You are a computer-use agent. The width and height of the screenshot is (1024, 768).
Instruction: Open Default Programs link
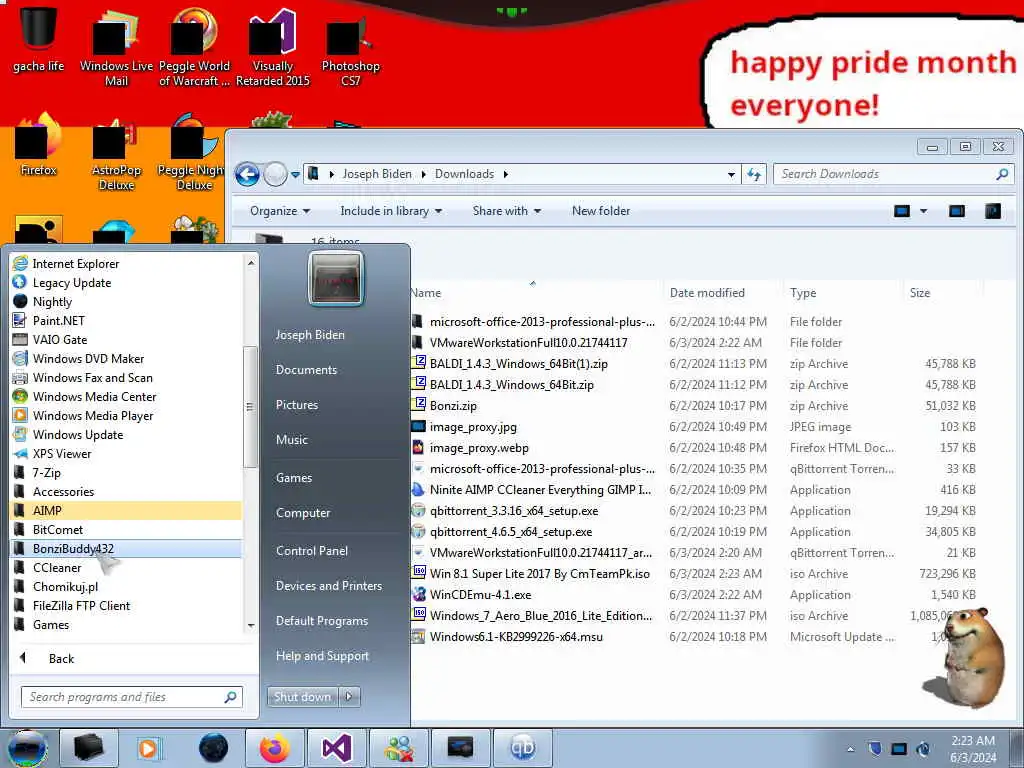tap(321, 620)
